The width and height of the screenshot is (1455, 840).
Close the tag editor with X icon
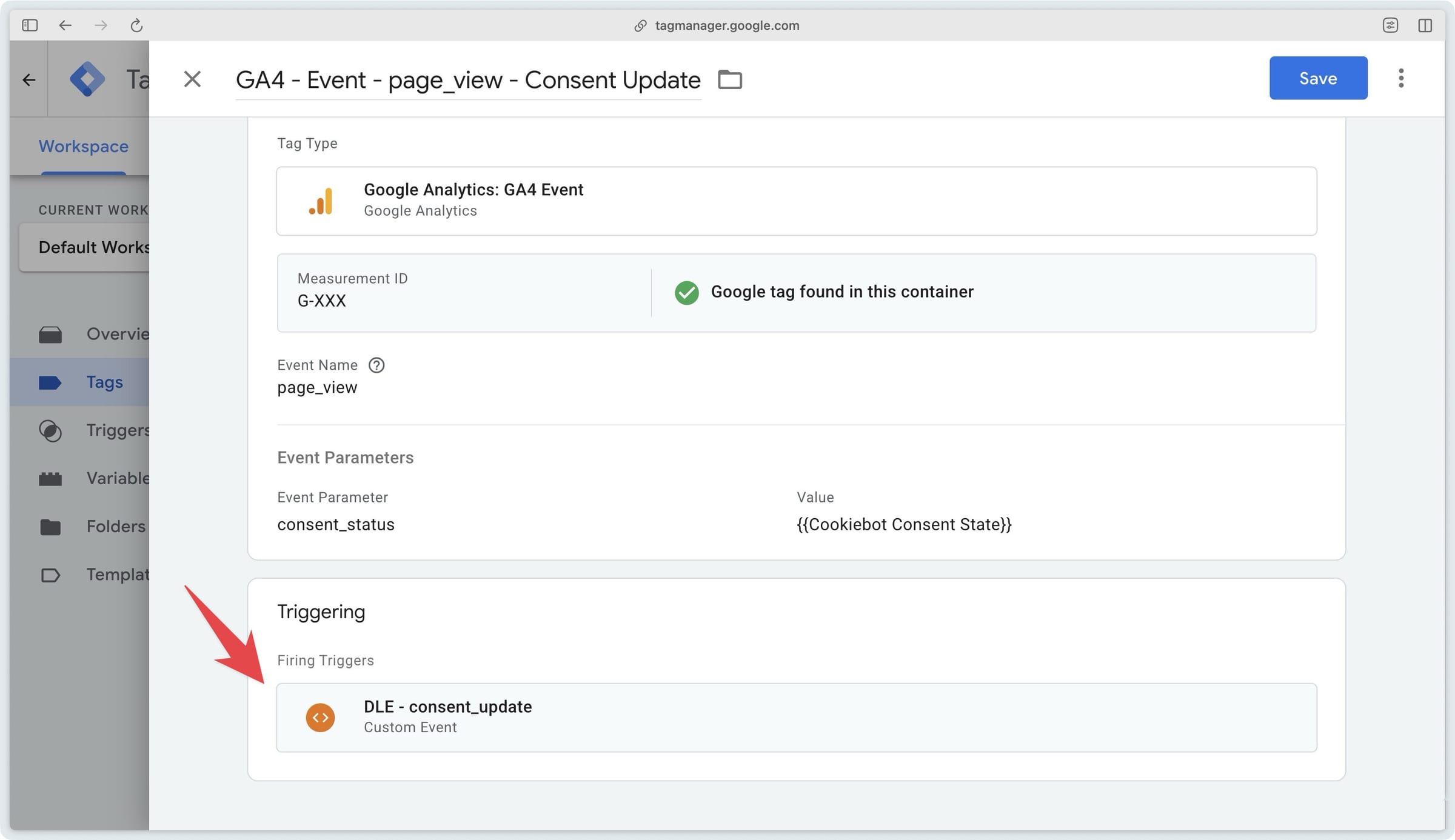[x=192, y=79]
